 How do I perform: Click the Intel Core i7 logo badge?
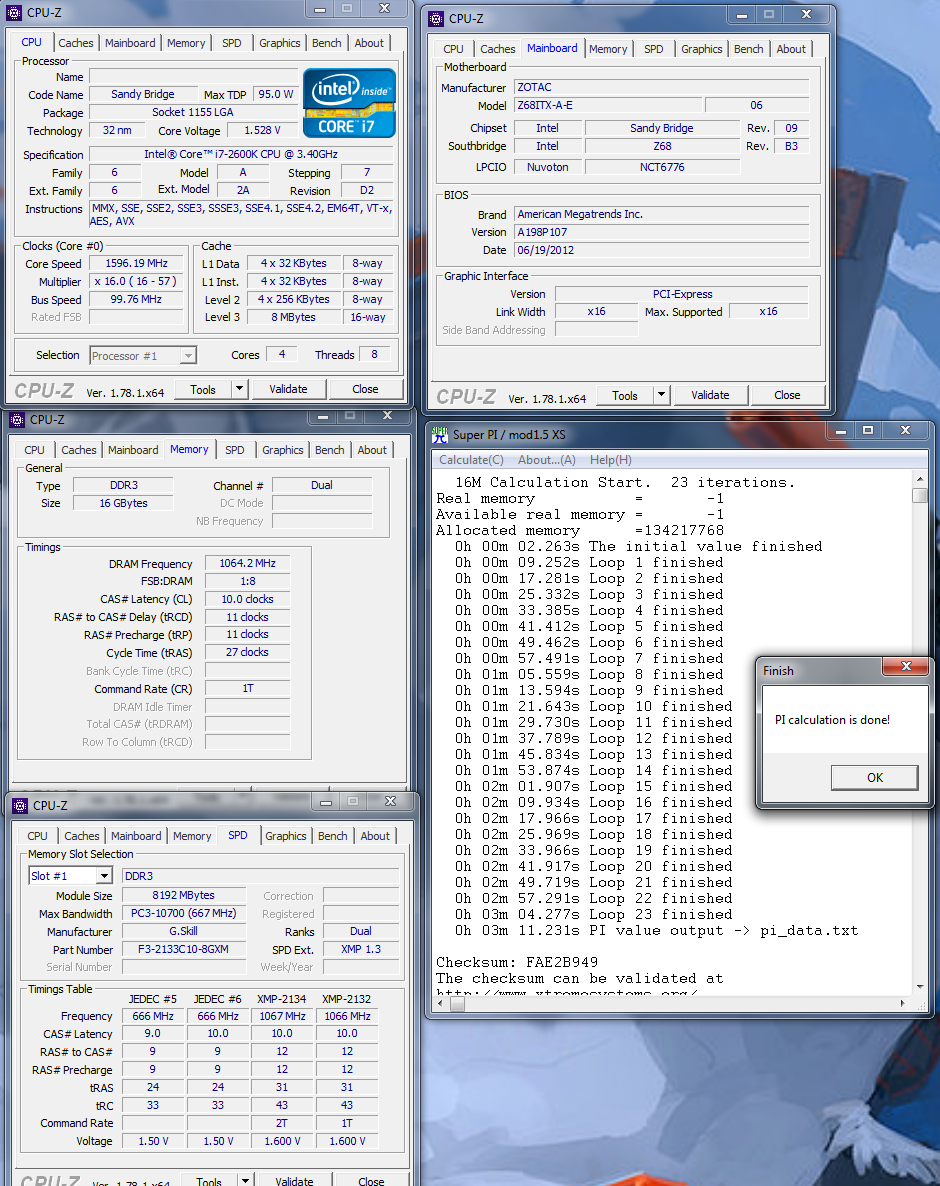click(349, 103)
